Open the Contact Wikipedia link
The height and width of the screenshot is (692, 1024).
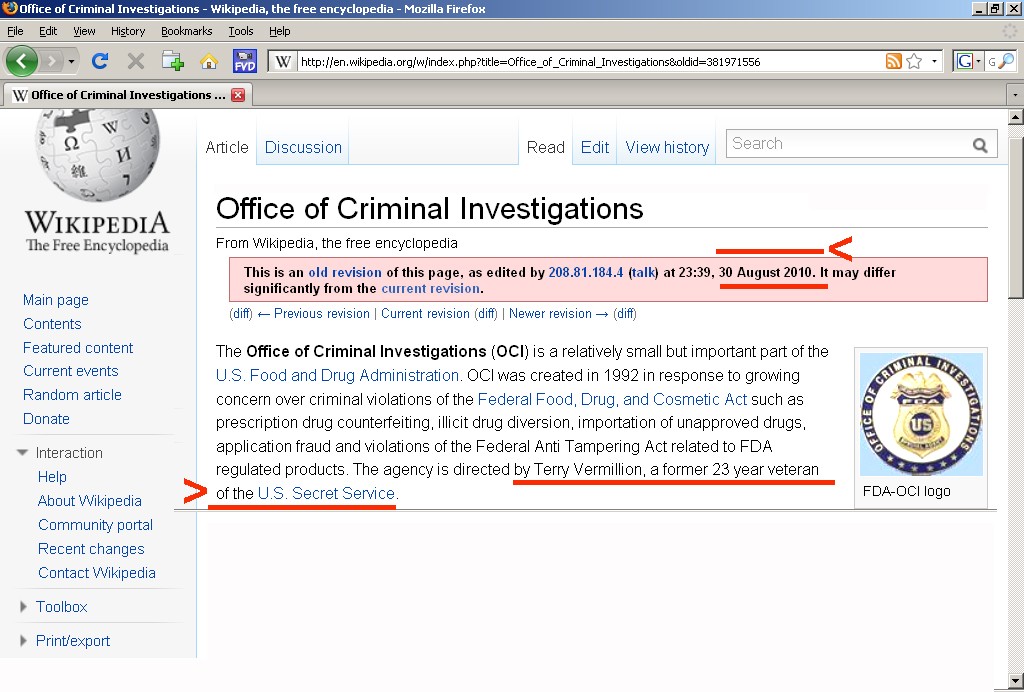click(x=97, y=573)
